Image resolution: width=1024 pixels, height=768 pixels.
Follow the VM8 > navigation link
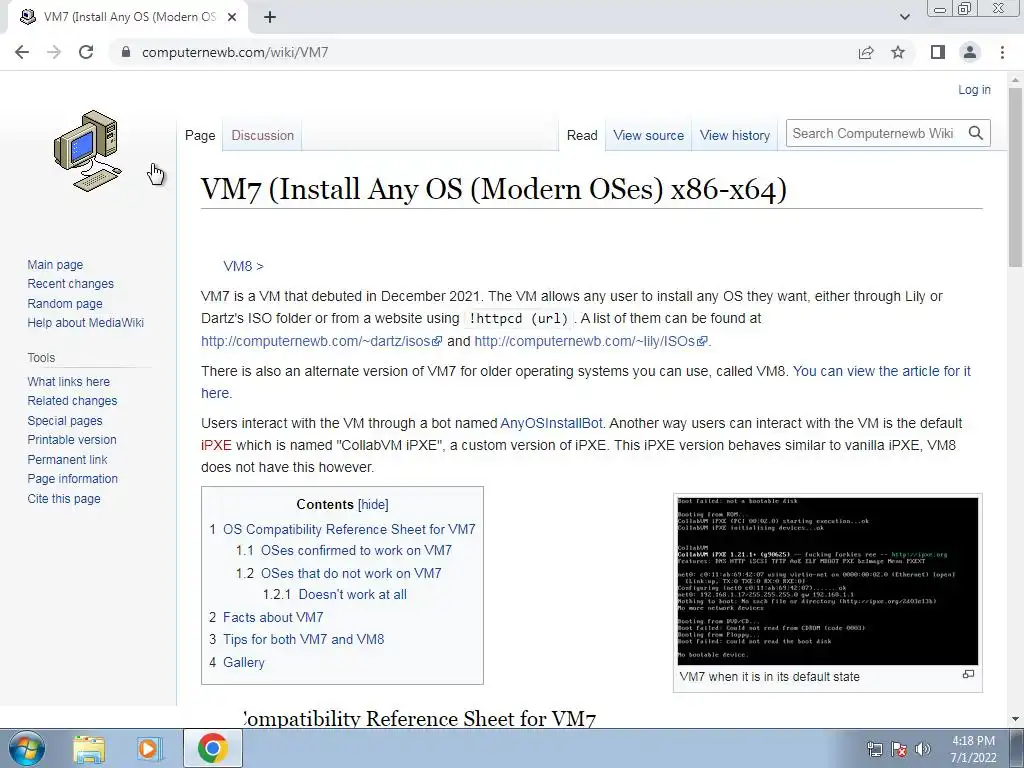click(243, 266)
